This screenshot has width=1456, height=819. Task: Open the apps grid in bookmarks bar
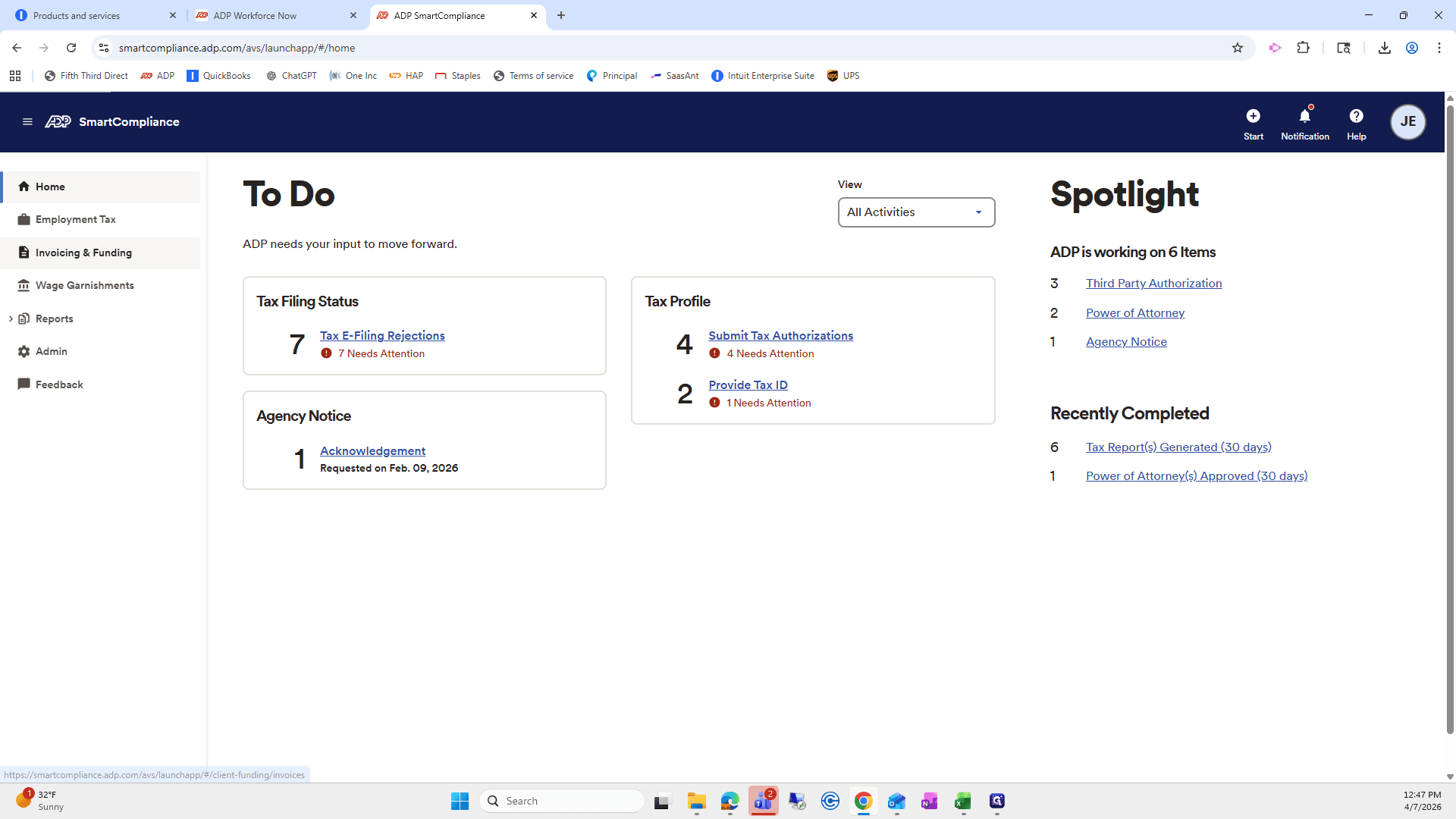15,76
